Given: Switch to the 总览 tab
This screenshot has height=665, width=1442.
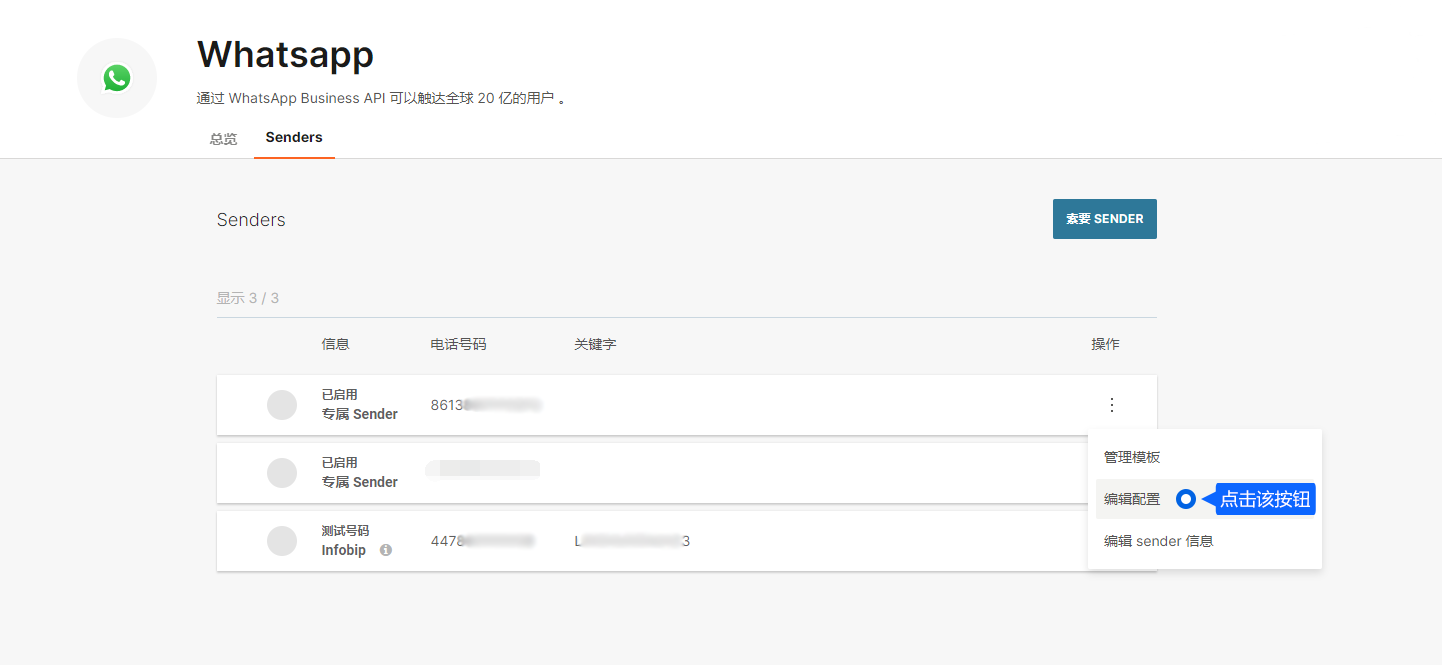Looking at the screenshot, I should tap(223, 139).
